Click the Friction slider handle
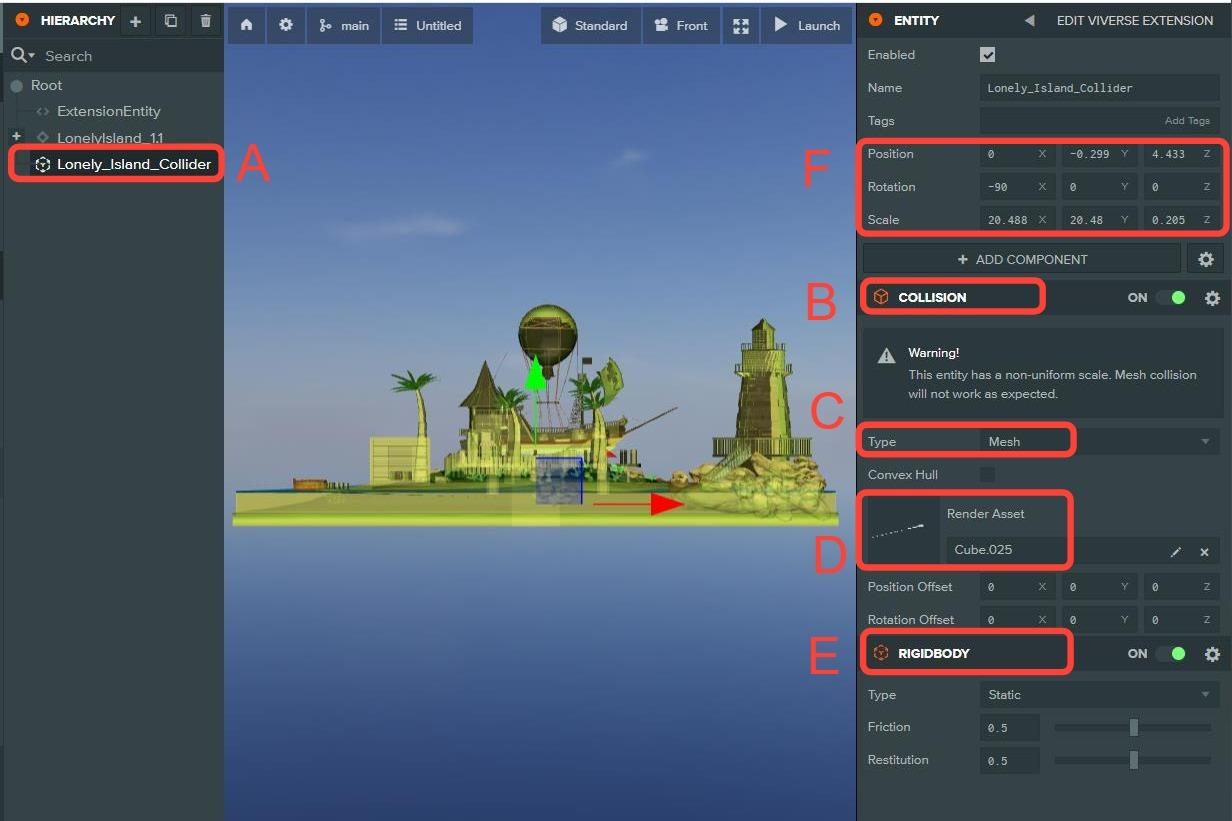This screenshot has height=821, width=1232. point(1133,728)
